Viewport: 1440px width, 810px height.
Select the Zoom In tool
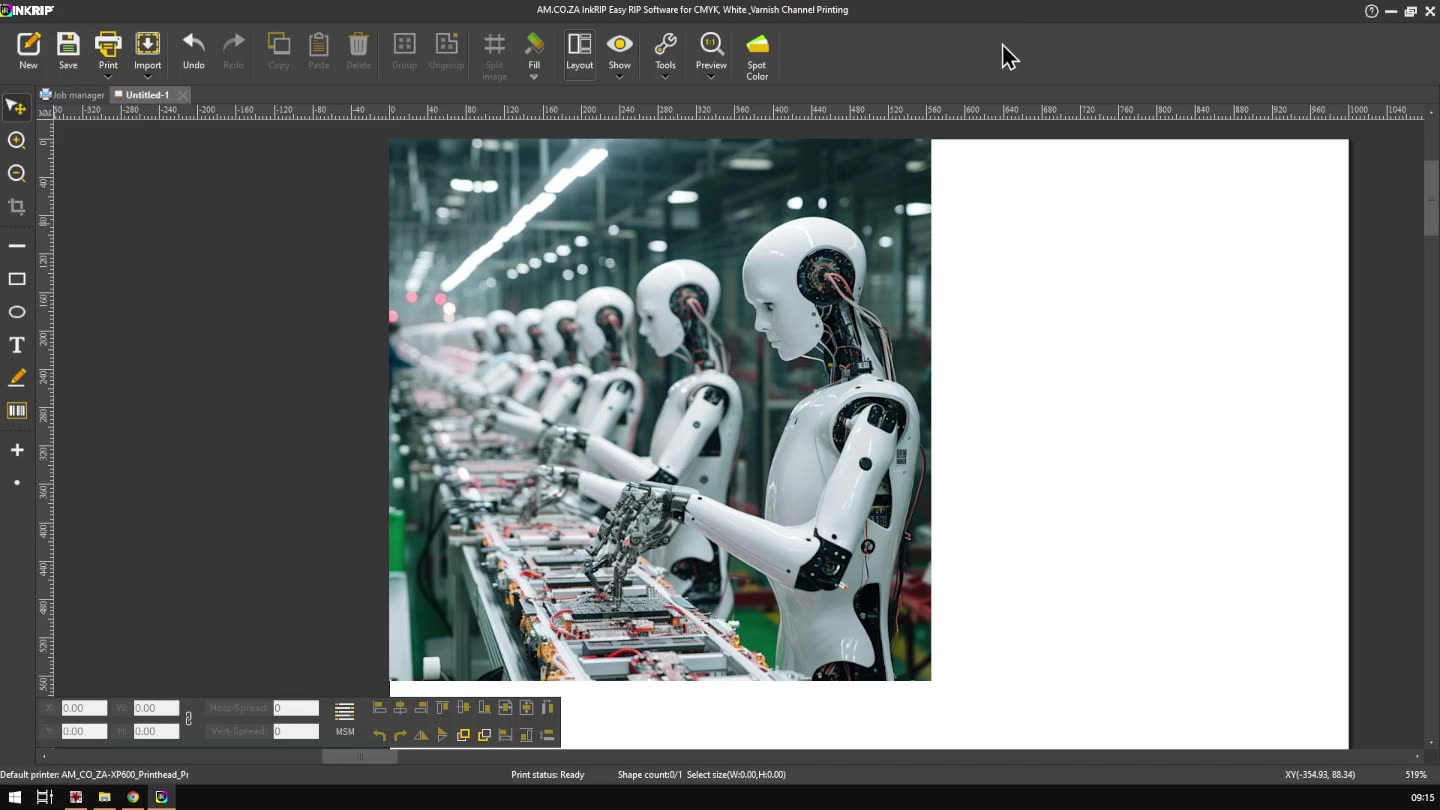(17, 141)
